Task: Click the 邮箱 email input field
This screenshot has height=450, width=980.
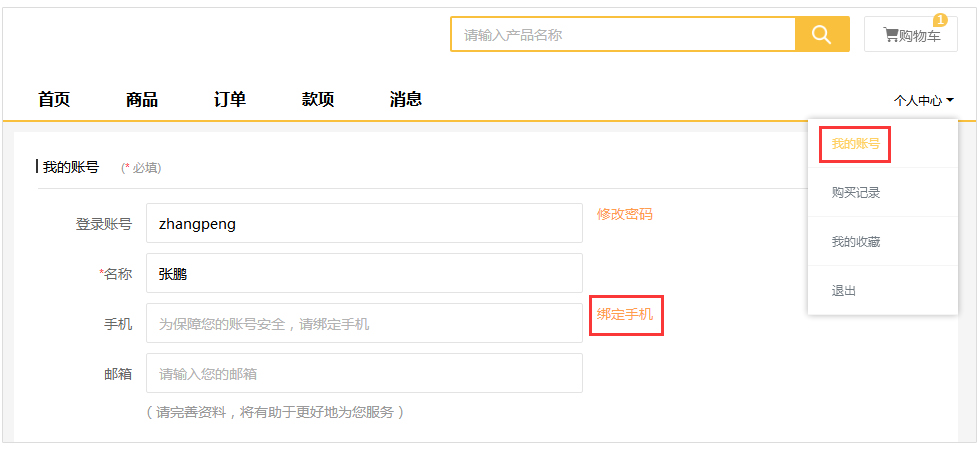Action: (x=364, y=373)
